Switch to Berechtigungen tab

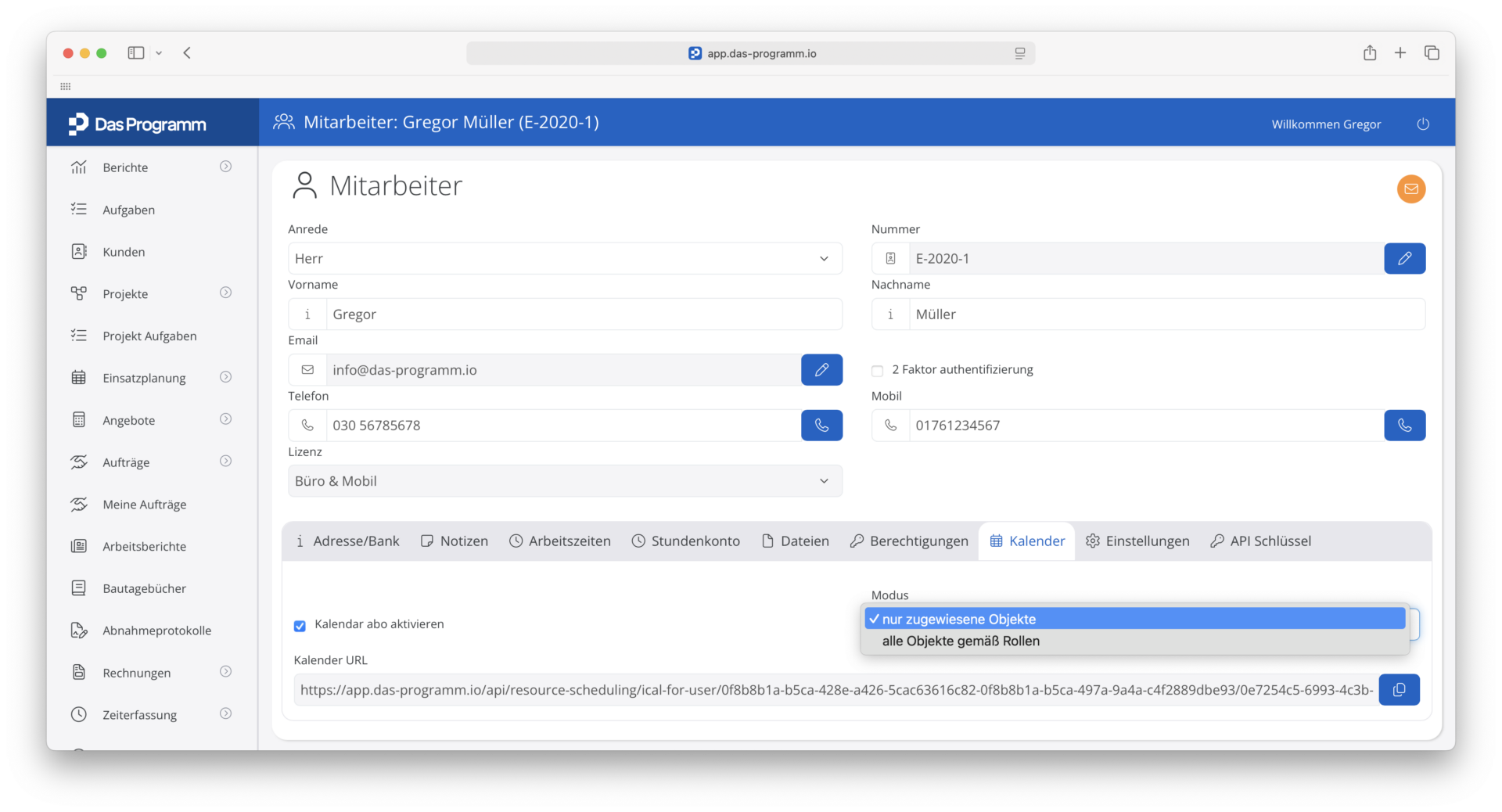(909, 541)
